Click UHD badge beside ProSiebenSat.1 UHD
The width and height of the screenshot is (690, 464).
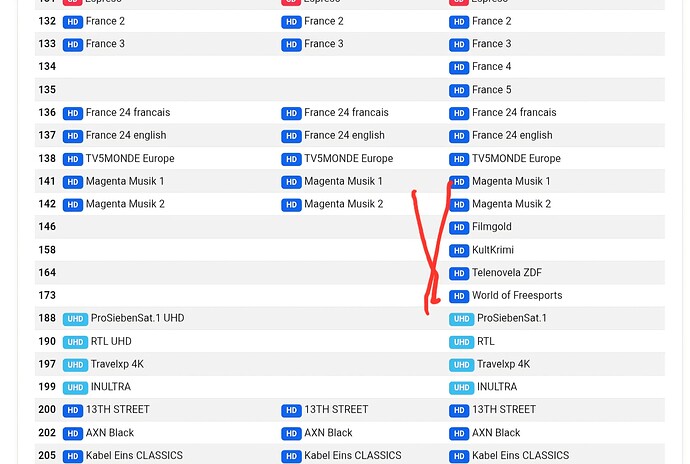pyautogui.click(x=75, y=319)
